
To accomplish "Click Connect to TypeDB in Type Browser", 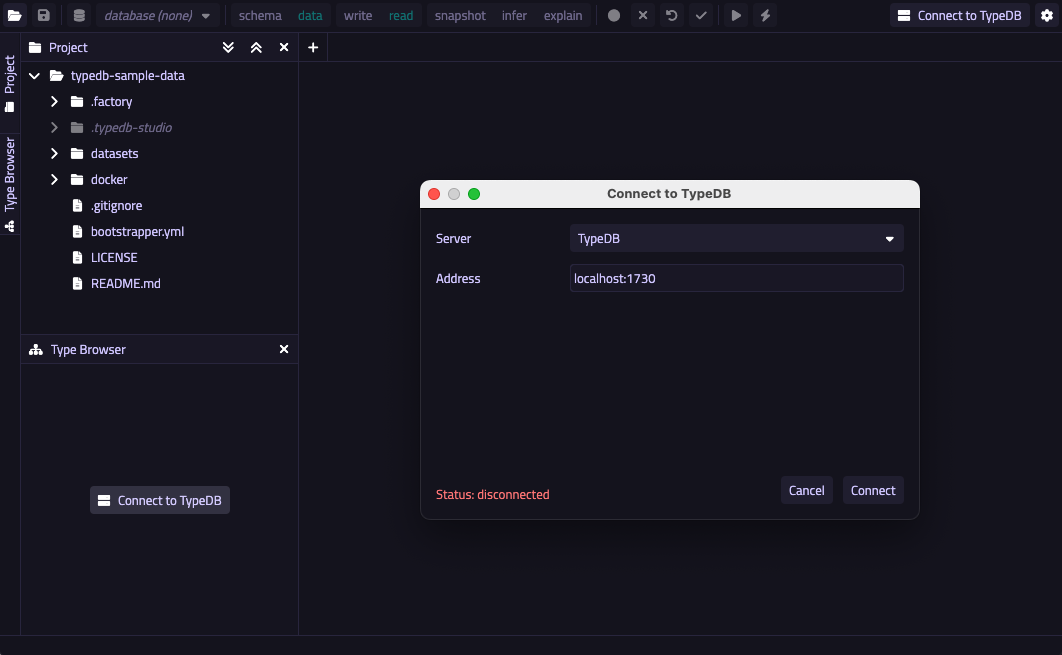I will [x=160, y=501].
